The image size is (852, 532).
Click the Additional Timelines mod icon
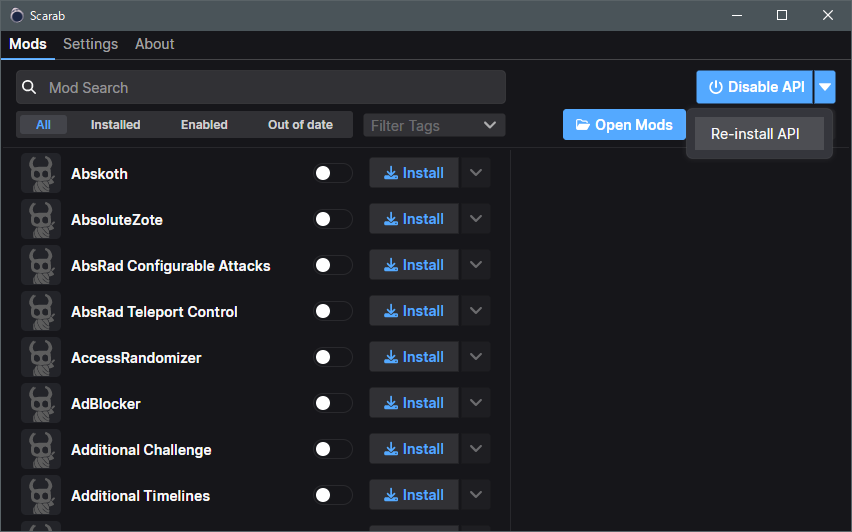tap(41, 496)
